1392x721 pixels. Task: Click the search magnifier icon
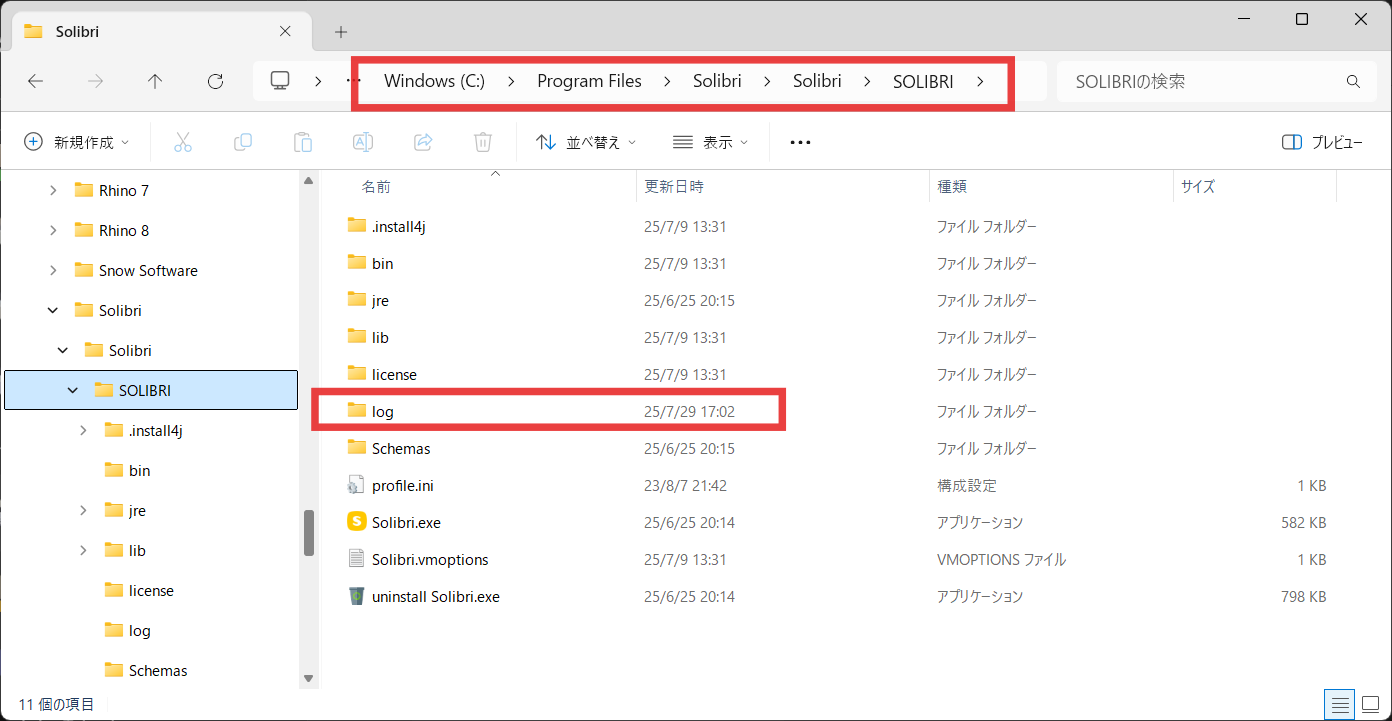(1353, 82)
